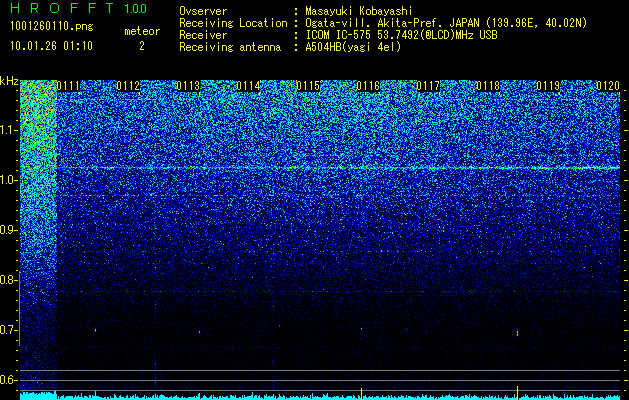Viewport: 629px width, 400px height.
Task: Click observer name Masayuki Kobayashi
Action: pyautogui.click(x=359, y=11)
